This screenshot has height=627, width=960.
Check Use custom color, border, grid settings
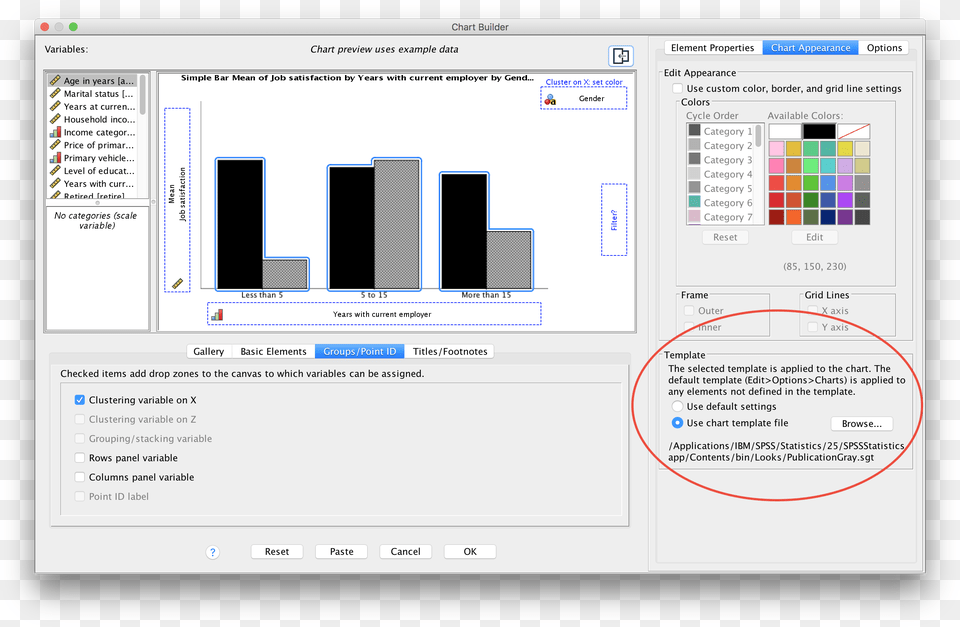coord(678,89)
